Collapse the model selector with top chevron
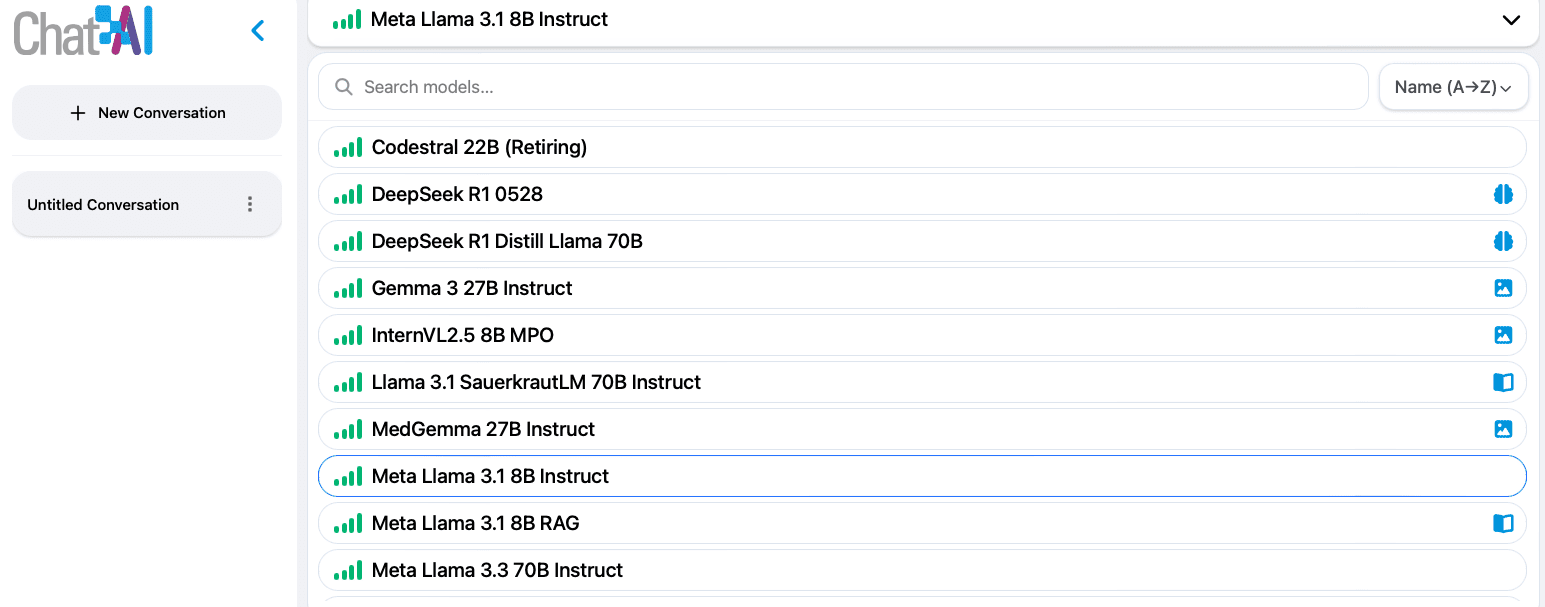This screenshot has height=607, width=1545. (1511, 20)
